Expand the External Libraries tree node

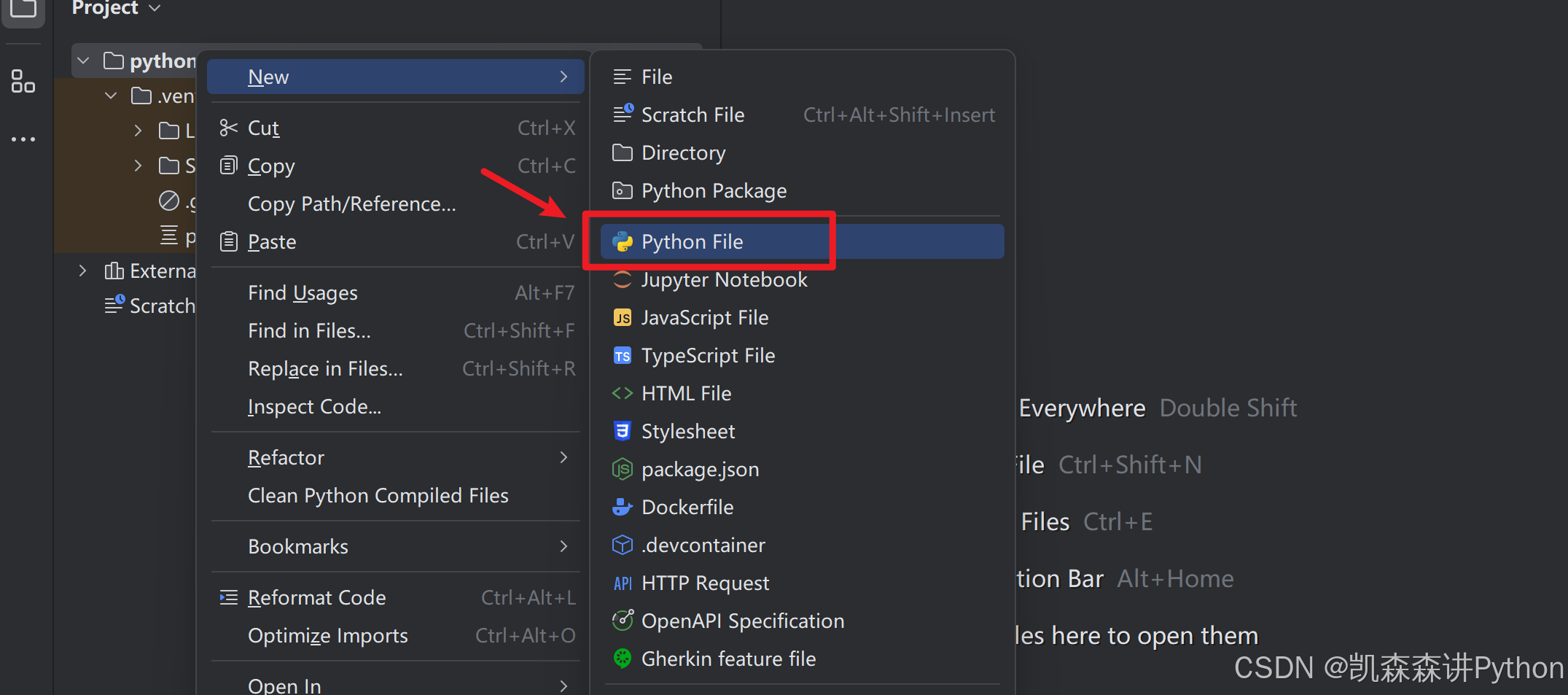(x=83, y=271)
